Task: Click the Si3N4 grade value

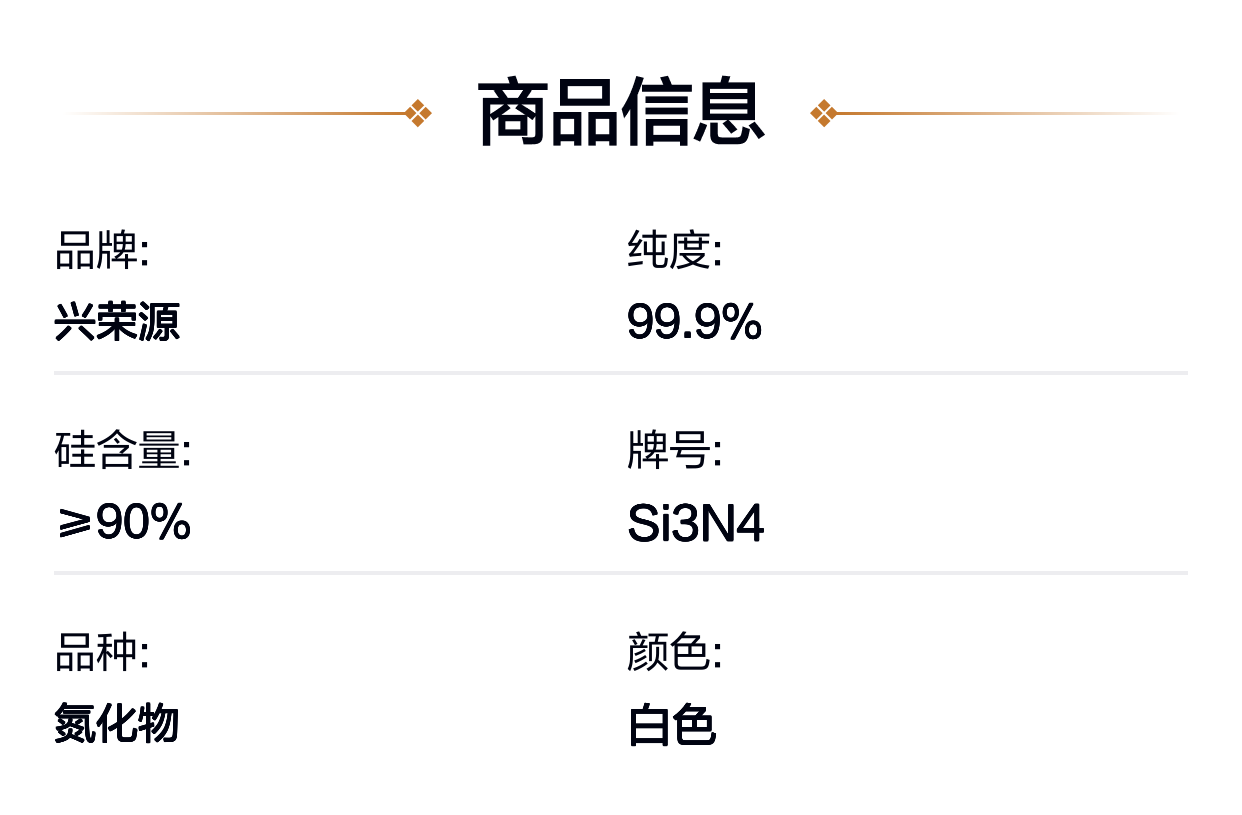Action: coord(696,524)
